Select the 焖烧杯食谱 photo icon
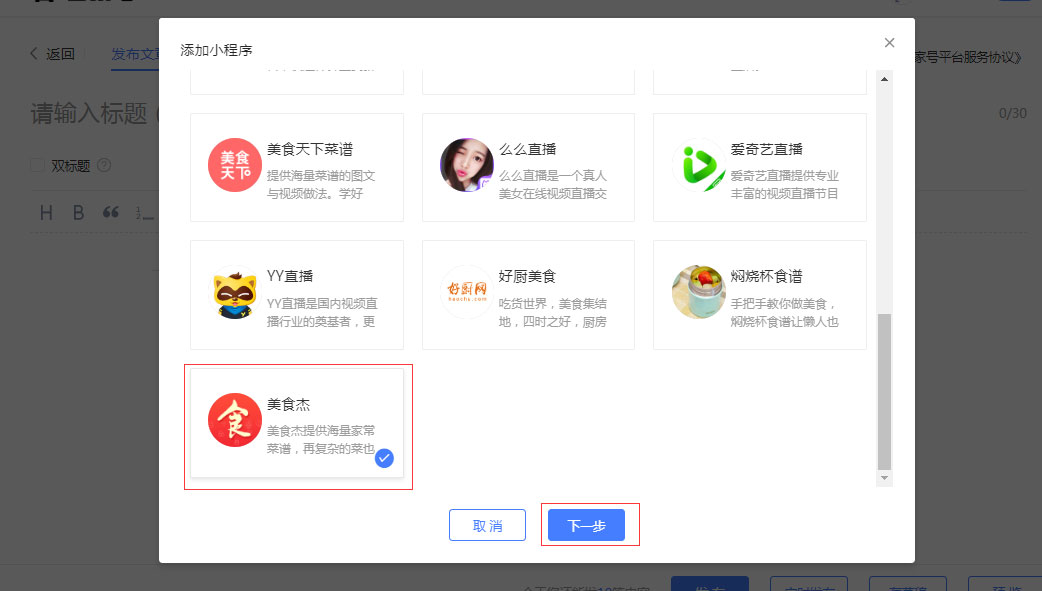Image resolution: width=1042 pixels, height=591 pixels. [699, 293]
